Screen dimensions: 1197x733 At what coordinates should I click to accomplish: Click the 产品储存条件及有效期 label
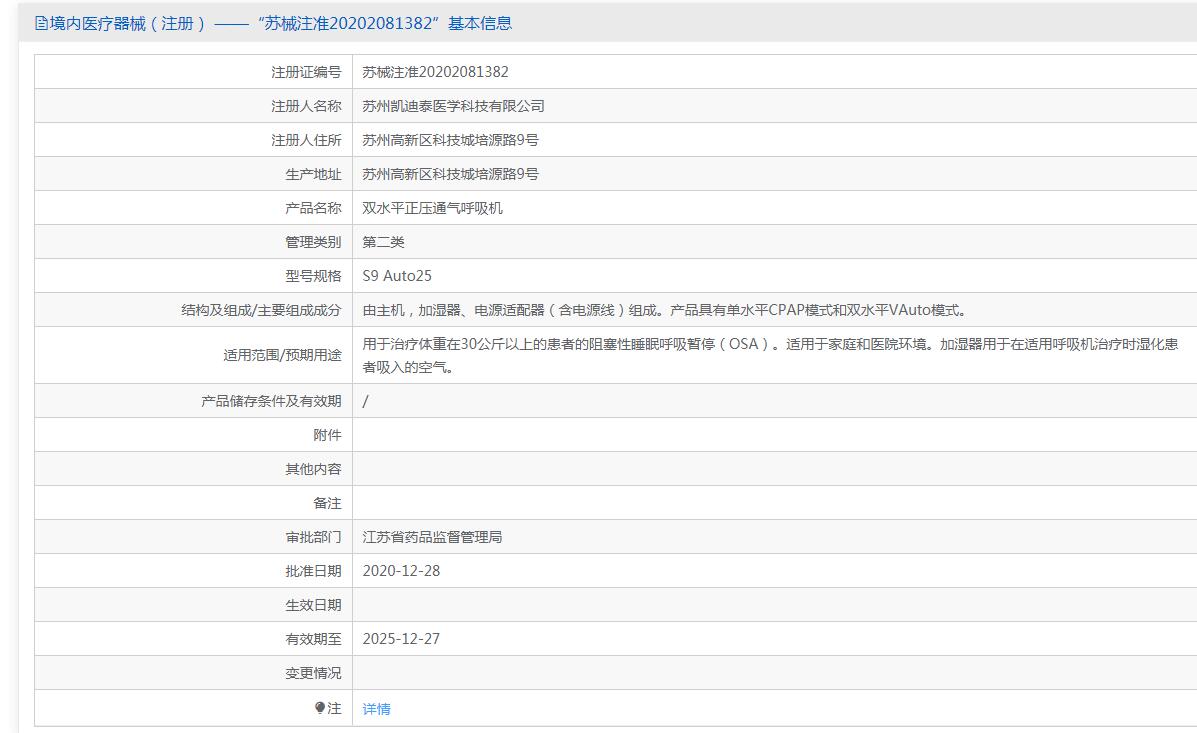[271, 401]
